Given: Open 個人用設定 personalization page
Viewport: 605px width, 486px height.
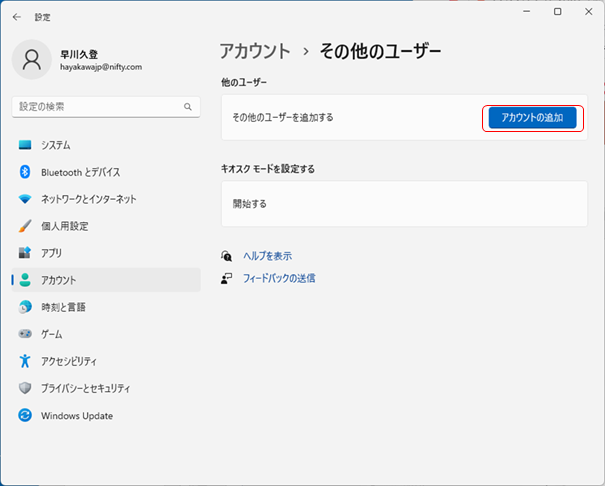Looking at the screenshot, I should (x=64, y=226).
